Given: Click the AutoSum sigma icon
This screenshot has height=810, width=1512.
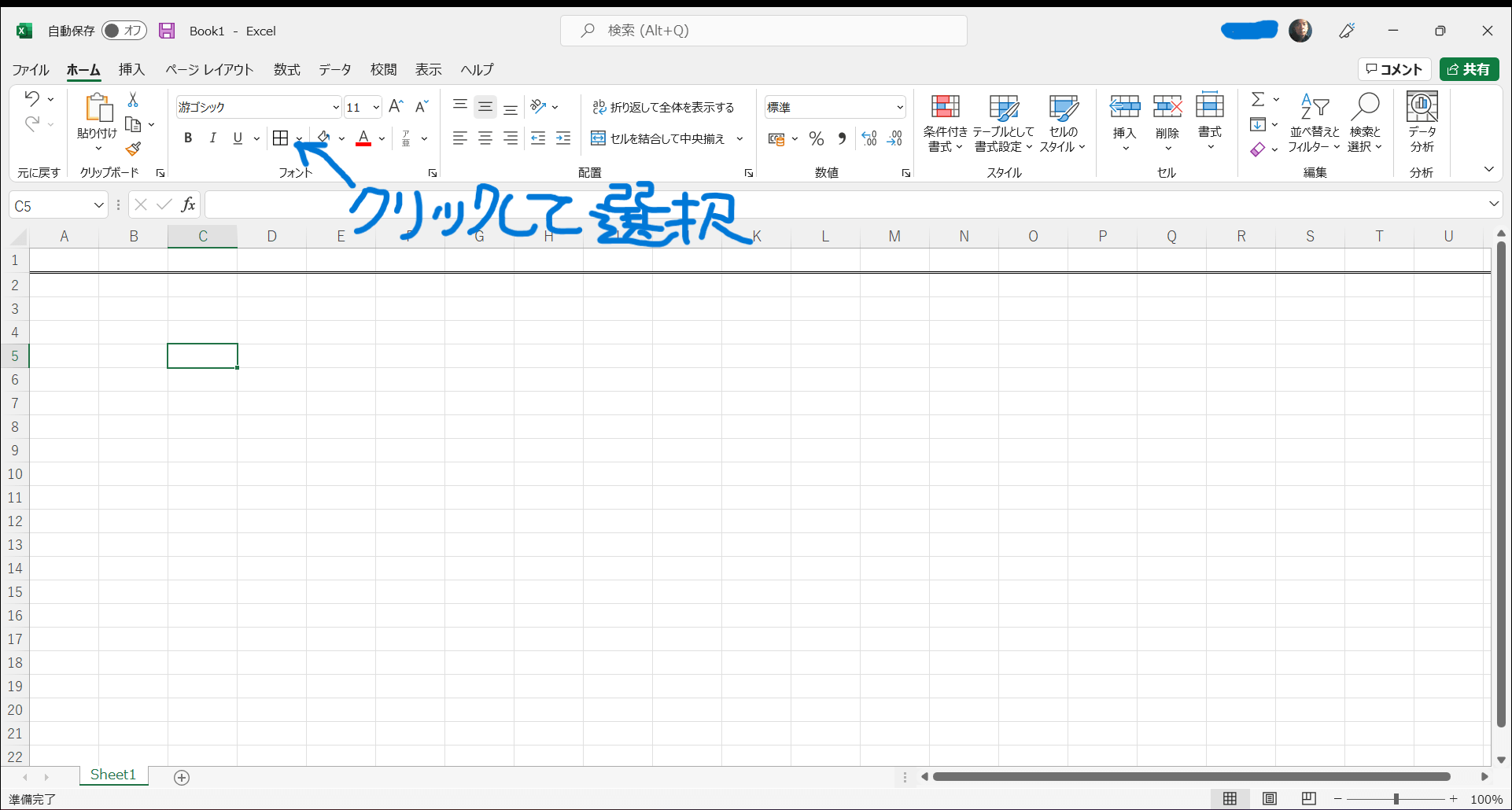Looking at the screenshot, I should tap(1258, 100).
